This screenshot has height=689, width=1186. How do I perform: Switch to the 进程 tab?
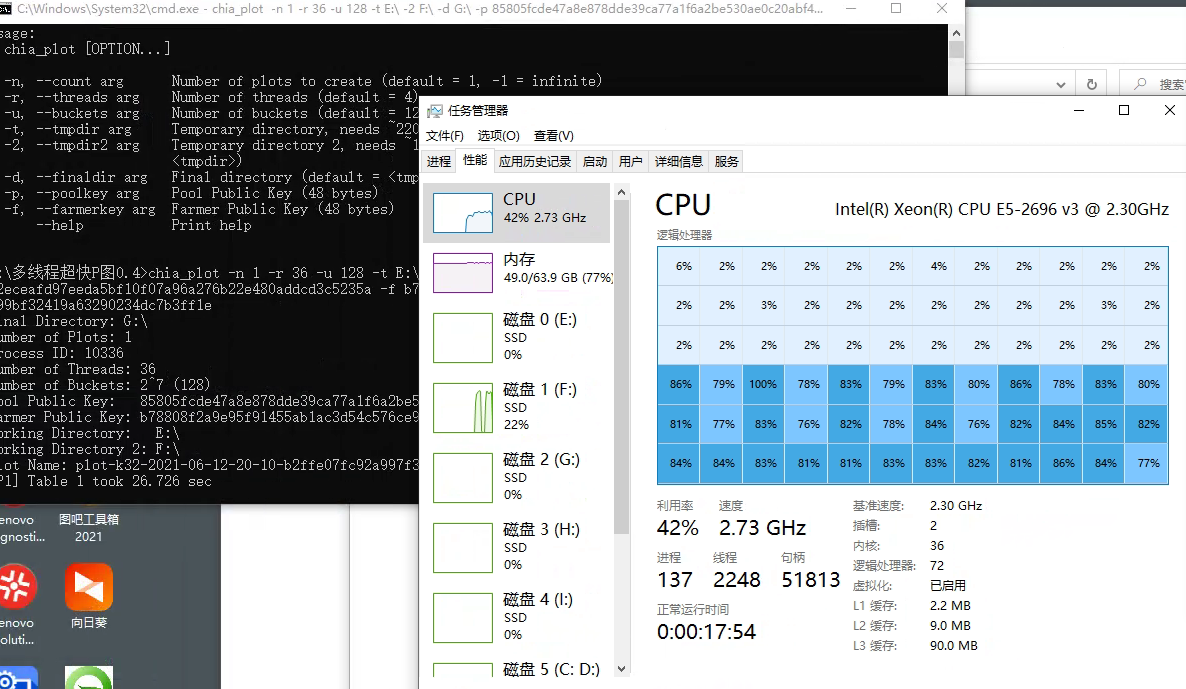pyautogui.click(x=438, y=161)
